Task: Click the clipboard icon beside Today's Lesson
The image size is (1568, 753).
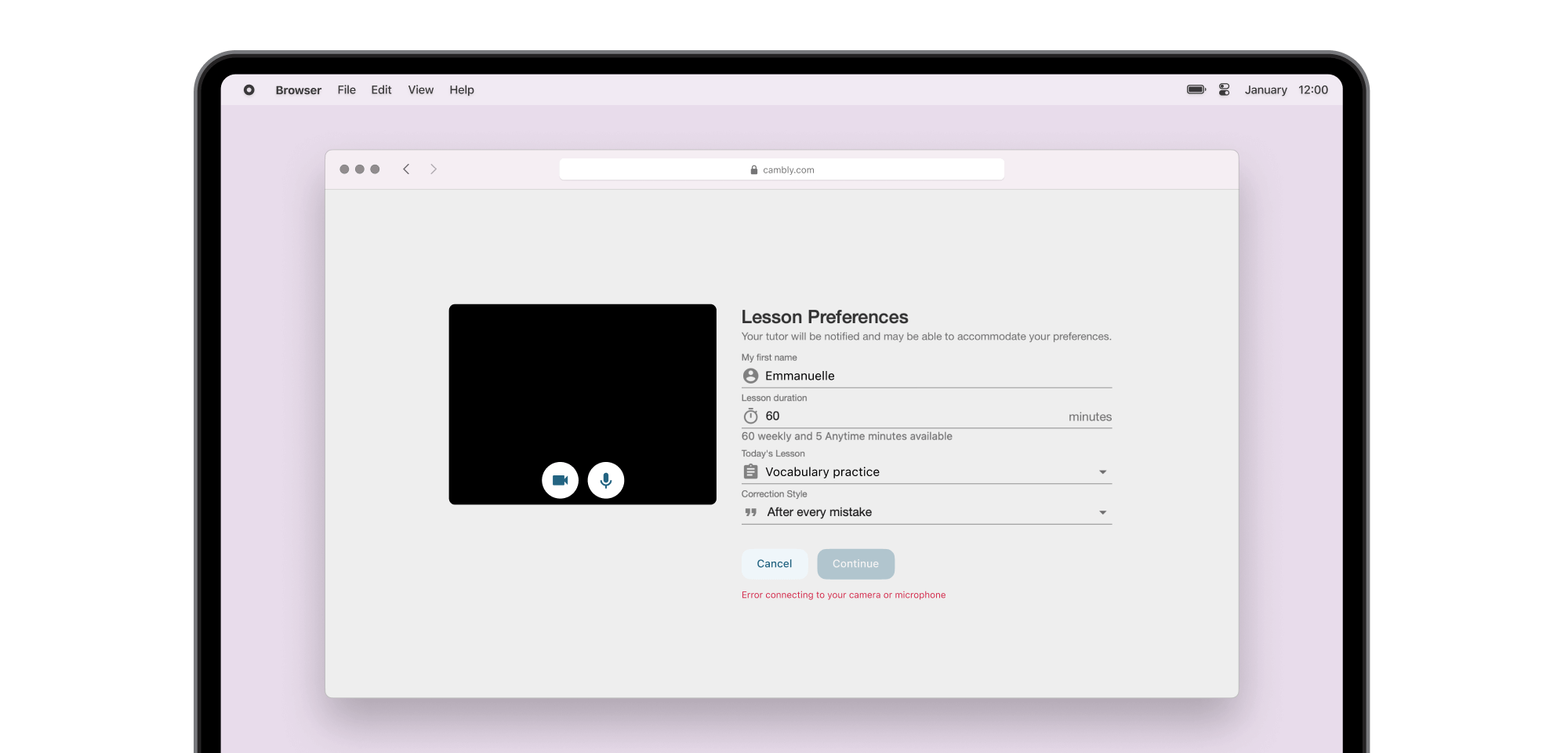Action: (x=750, y=471)
